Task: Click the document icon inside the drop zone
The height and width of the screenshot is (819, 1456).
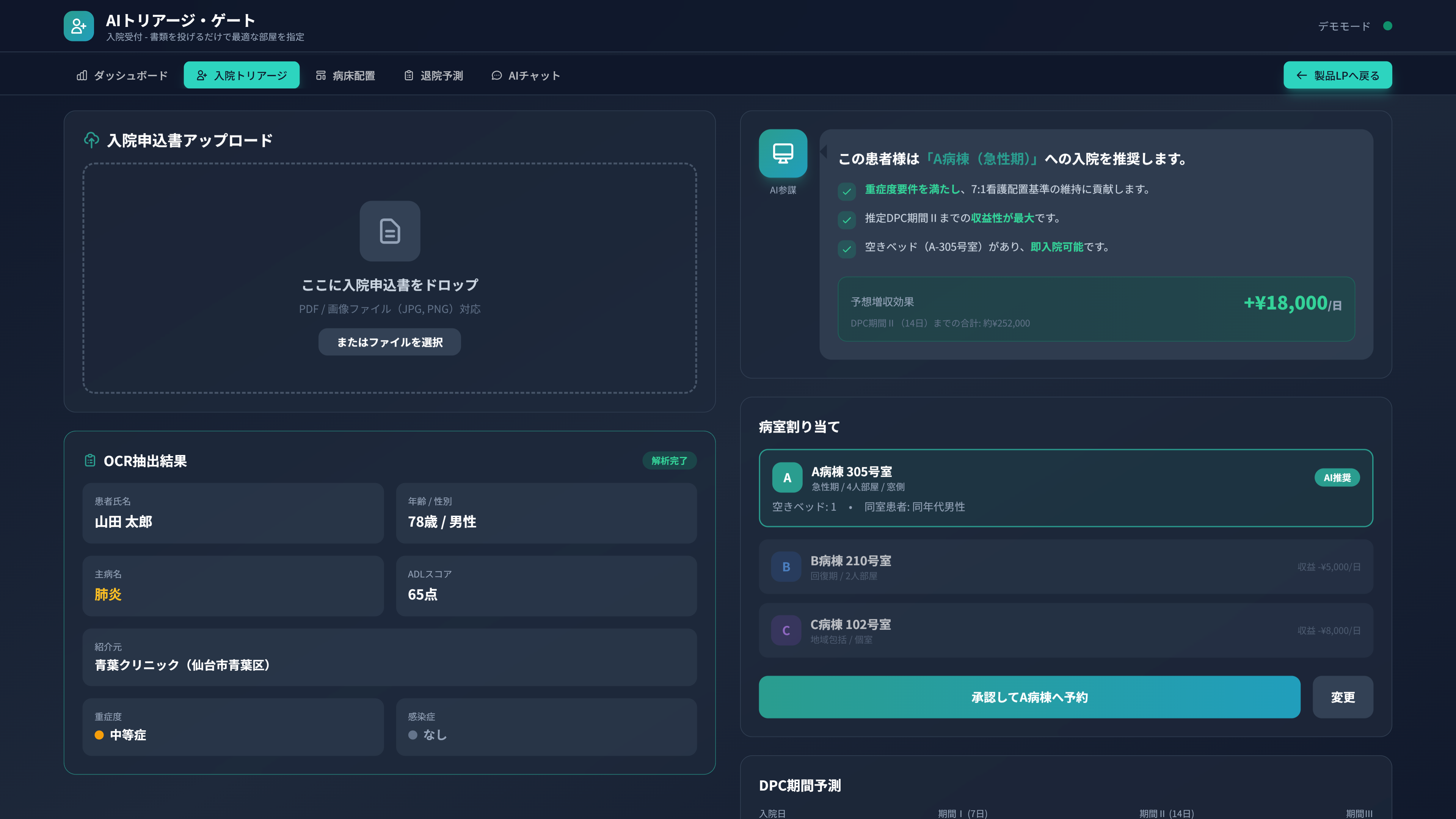Action: (x=389, y=231)
